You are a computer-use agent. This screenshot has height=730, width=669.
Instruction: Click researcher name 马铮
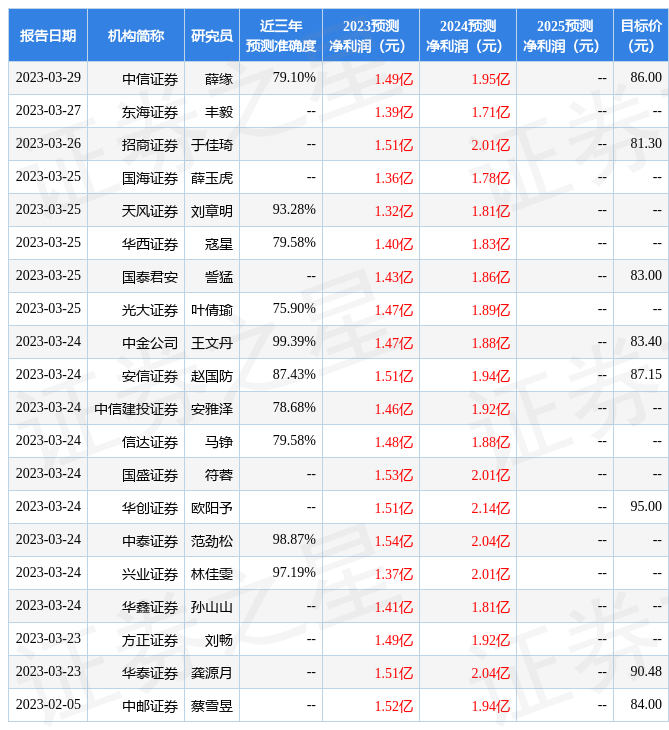click(x=219, y=443)
